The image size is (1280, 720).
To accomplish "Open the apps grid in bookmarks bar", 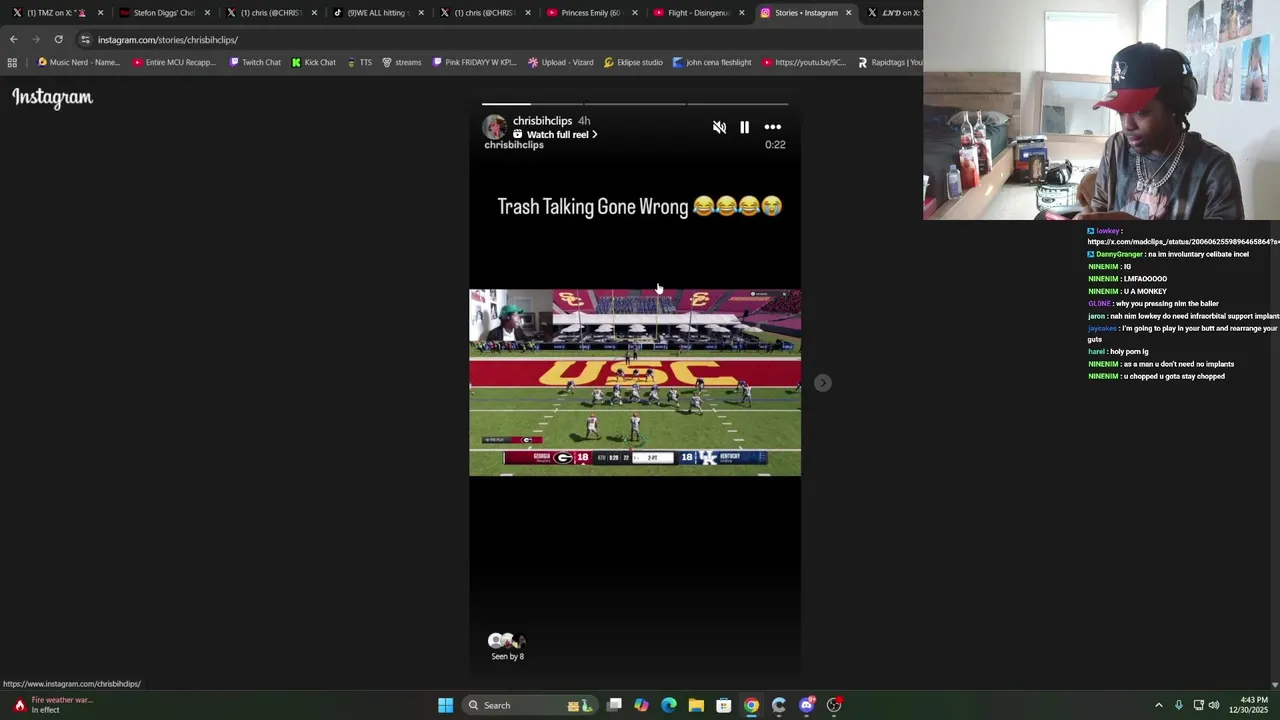I will coord(12,62).
